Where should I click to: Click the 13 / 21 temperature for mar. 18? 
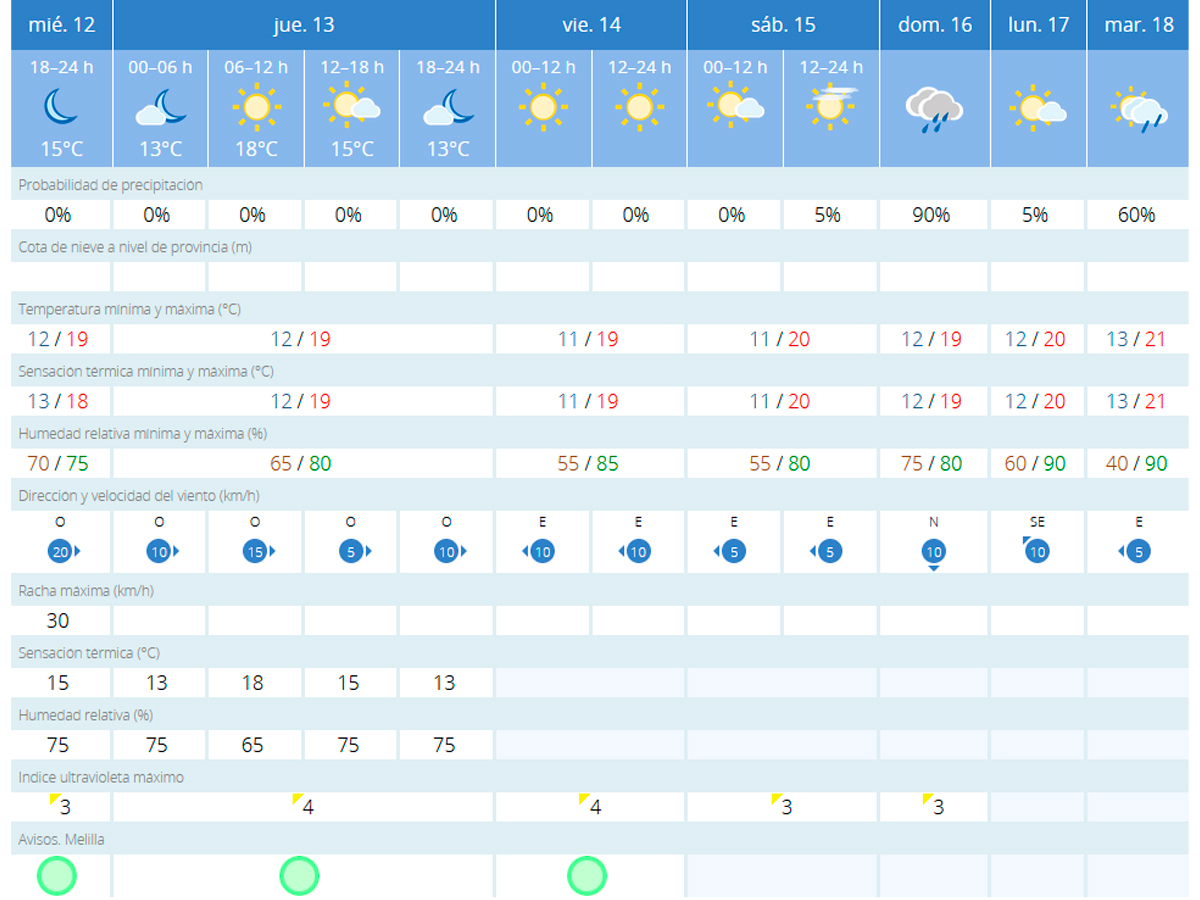[x=1136, y=339]
